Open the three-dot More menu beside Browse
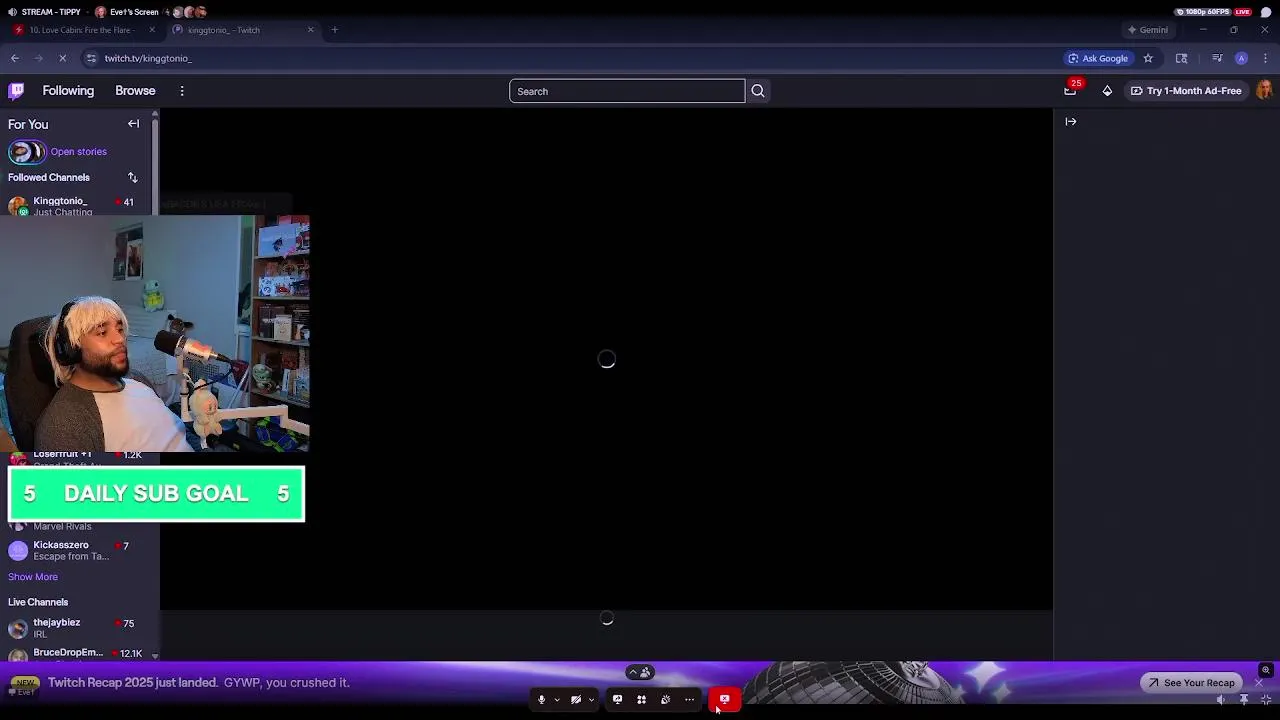 182,91
